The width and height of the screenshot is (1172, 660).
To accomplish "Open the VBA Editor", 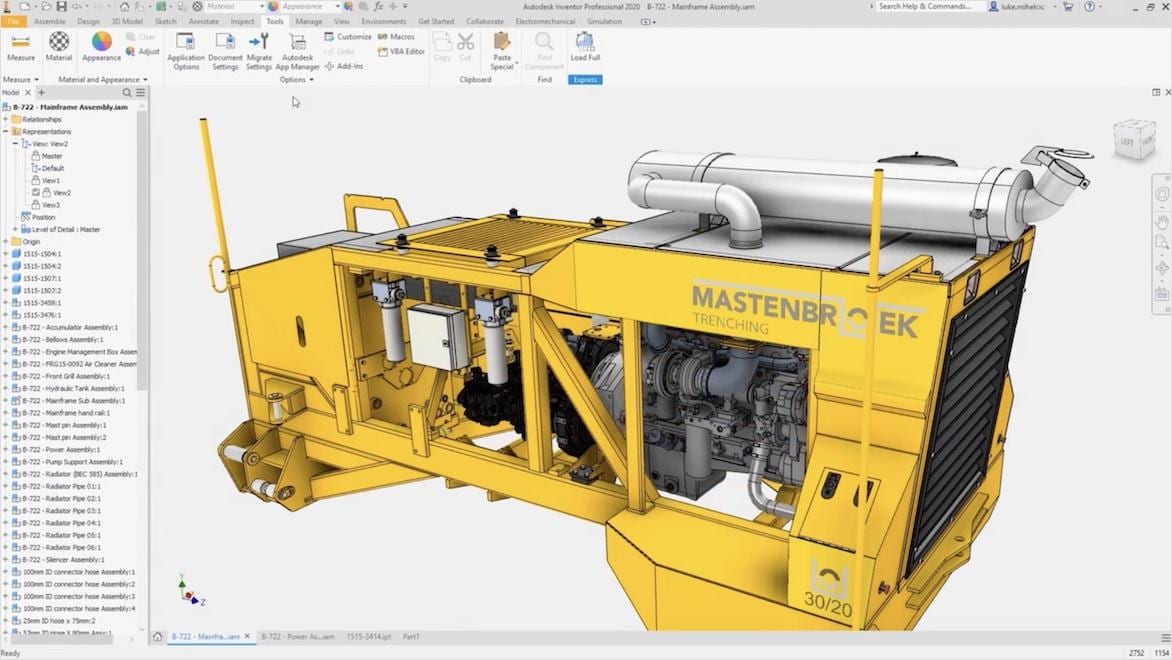I will coord(401,51).
